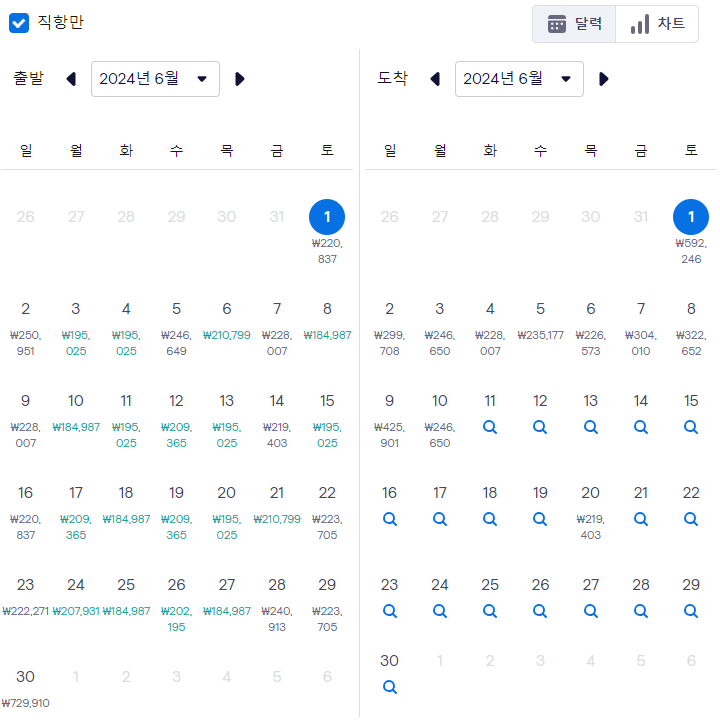Choose arrival June 10 at ₩246,650
This screenshot has width=720, height=727.
point(440,421)
